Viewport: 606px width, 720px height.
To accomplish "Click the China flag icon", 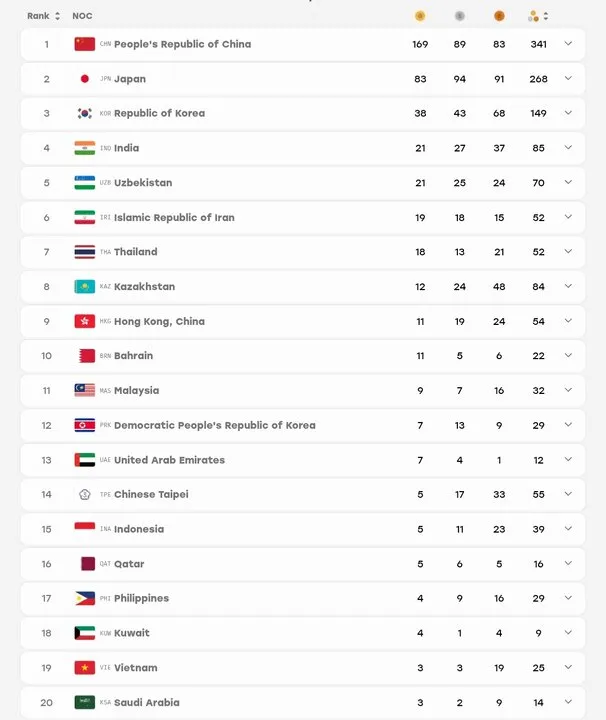I will click(84, 44).
